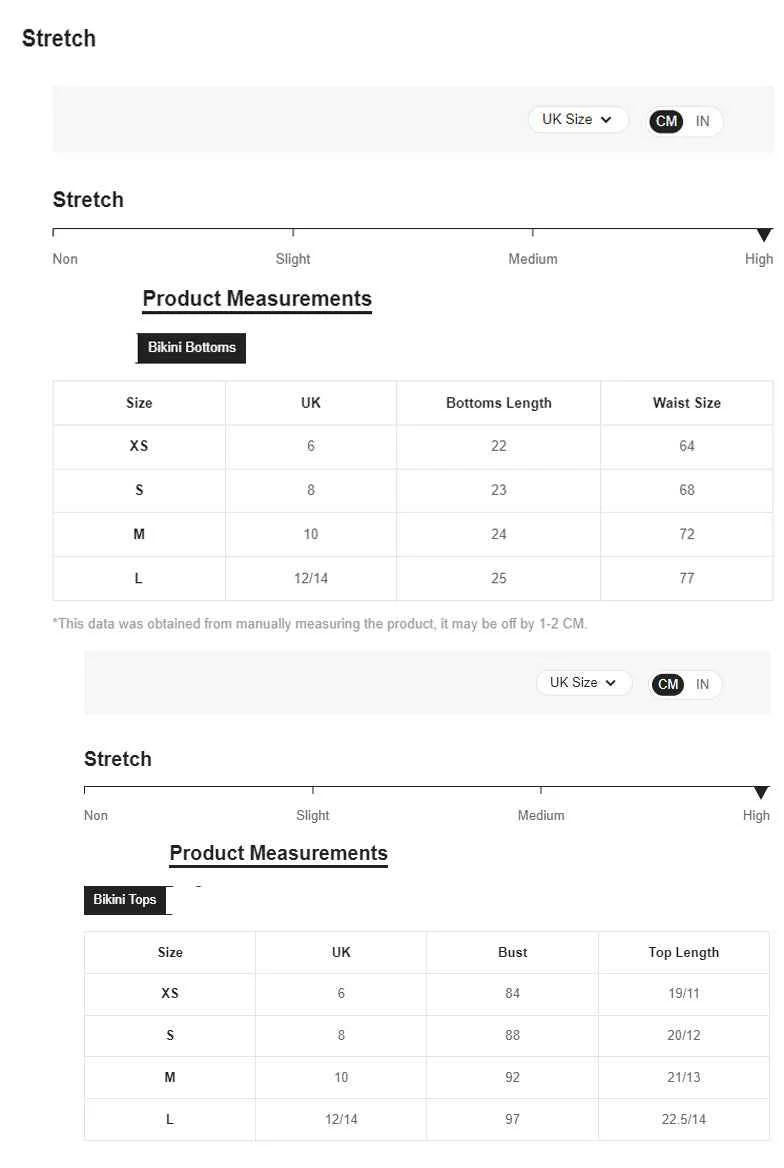Click the top Product Measurements heading
The width and height of the screenshot is (784, 1168).
pos(257,299)
